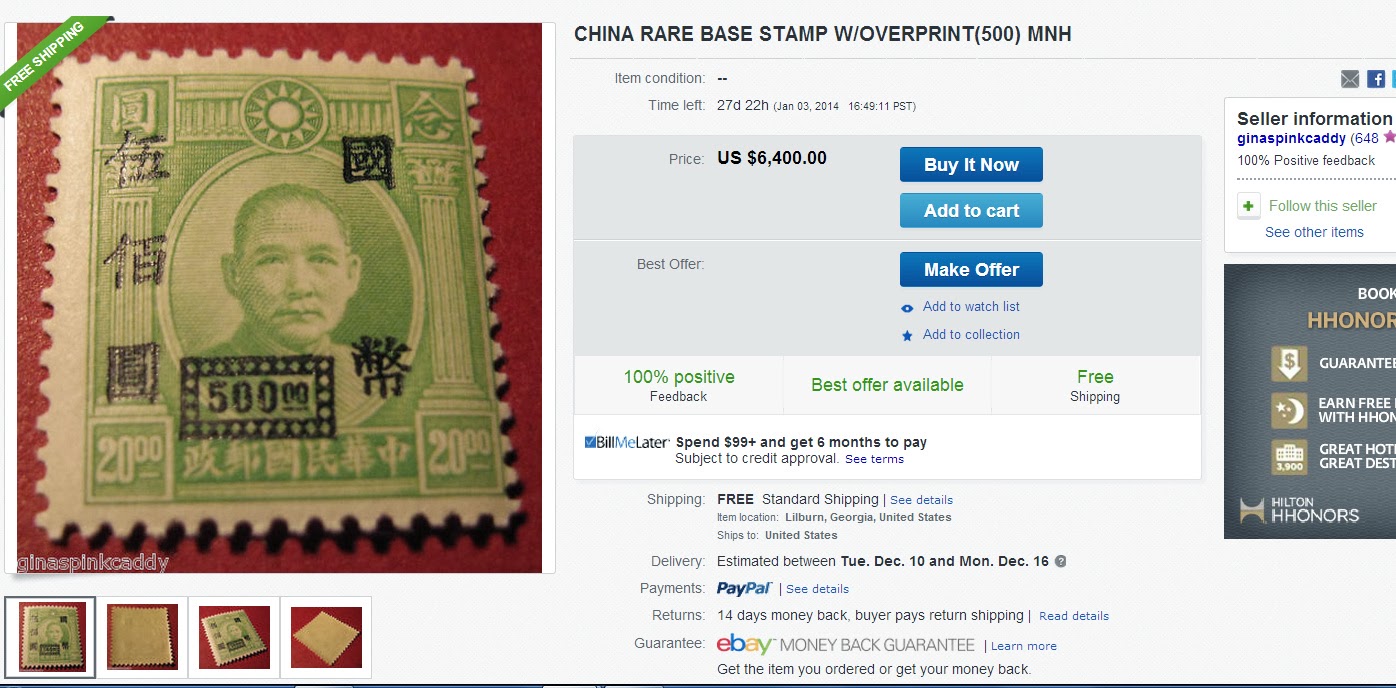Open ginaspinkcaddy seller profile link
Screen dimensions: 1396x688
(1291, 139)
